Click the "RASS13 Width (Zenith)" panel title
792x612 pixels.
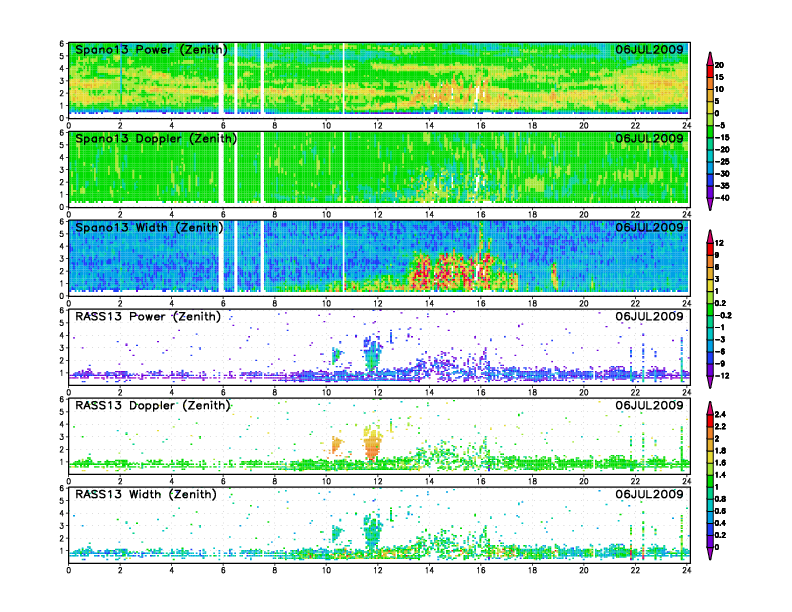(x=146, y=494)
